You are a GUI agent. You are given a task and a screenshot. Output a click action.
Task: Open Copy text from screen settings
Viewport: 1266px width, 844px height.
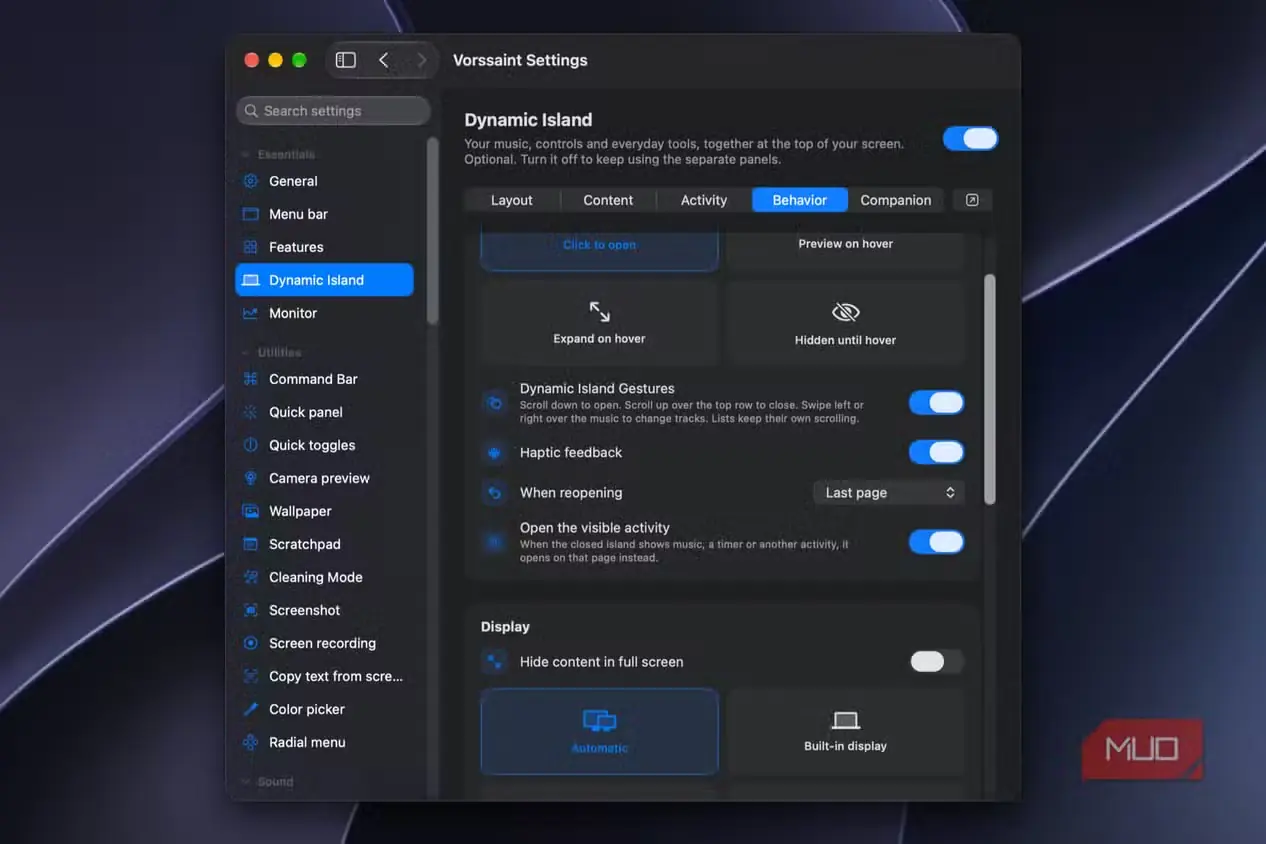click(x=324, y=676)
